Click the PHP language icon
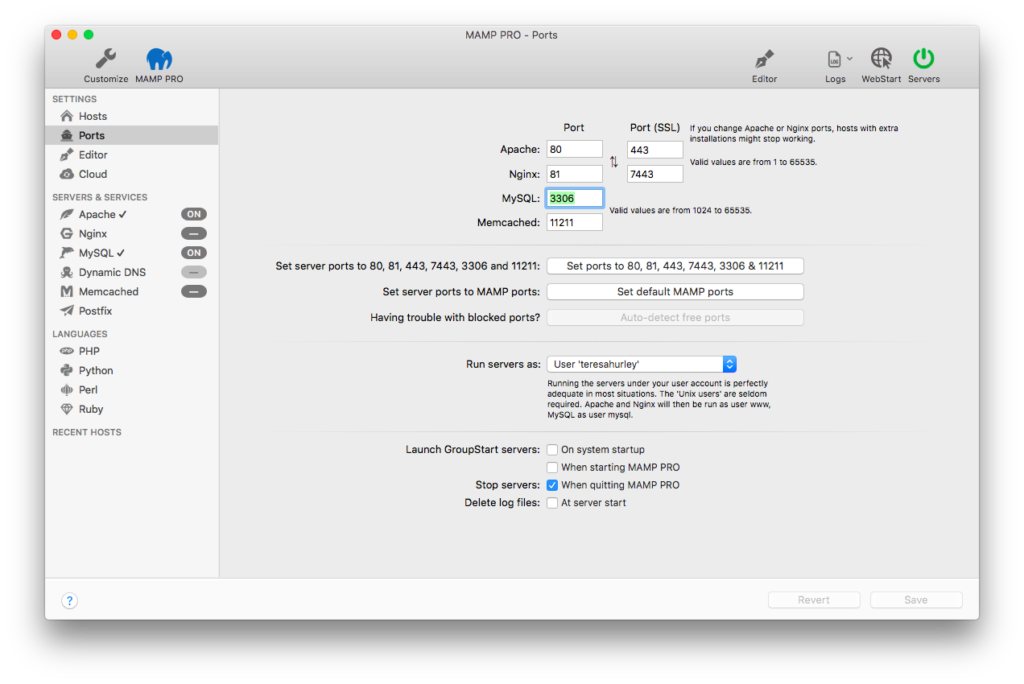The image size is (1024, 684). point(67,351)
